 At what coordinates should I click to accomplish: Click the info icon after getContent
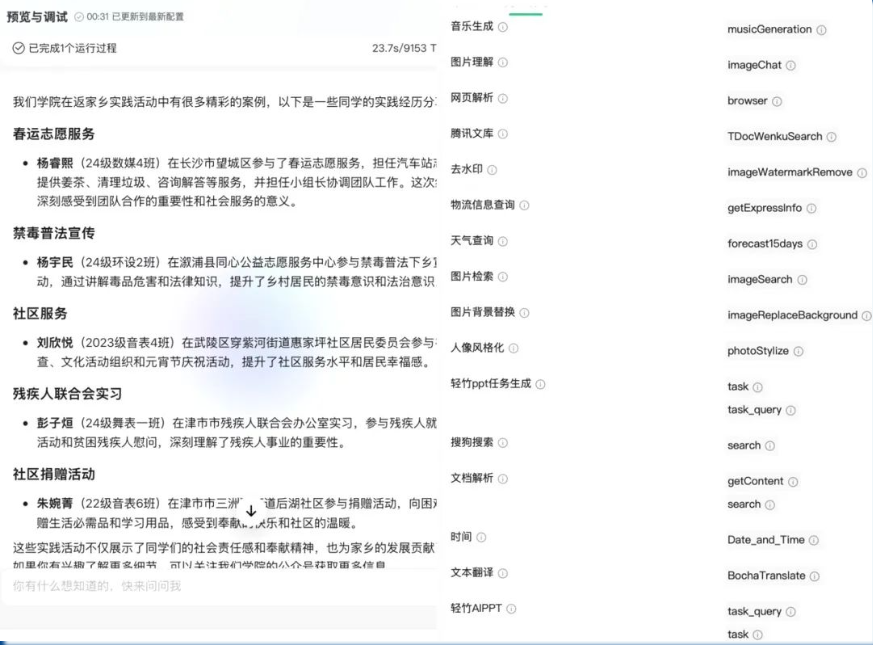click(x=793, y=482)
